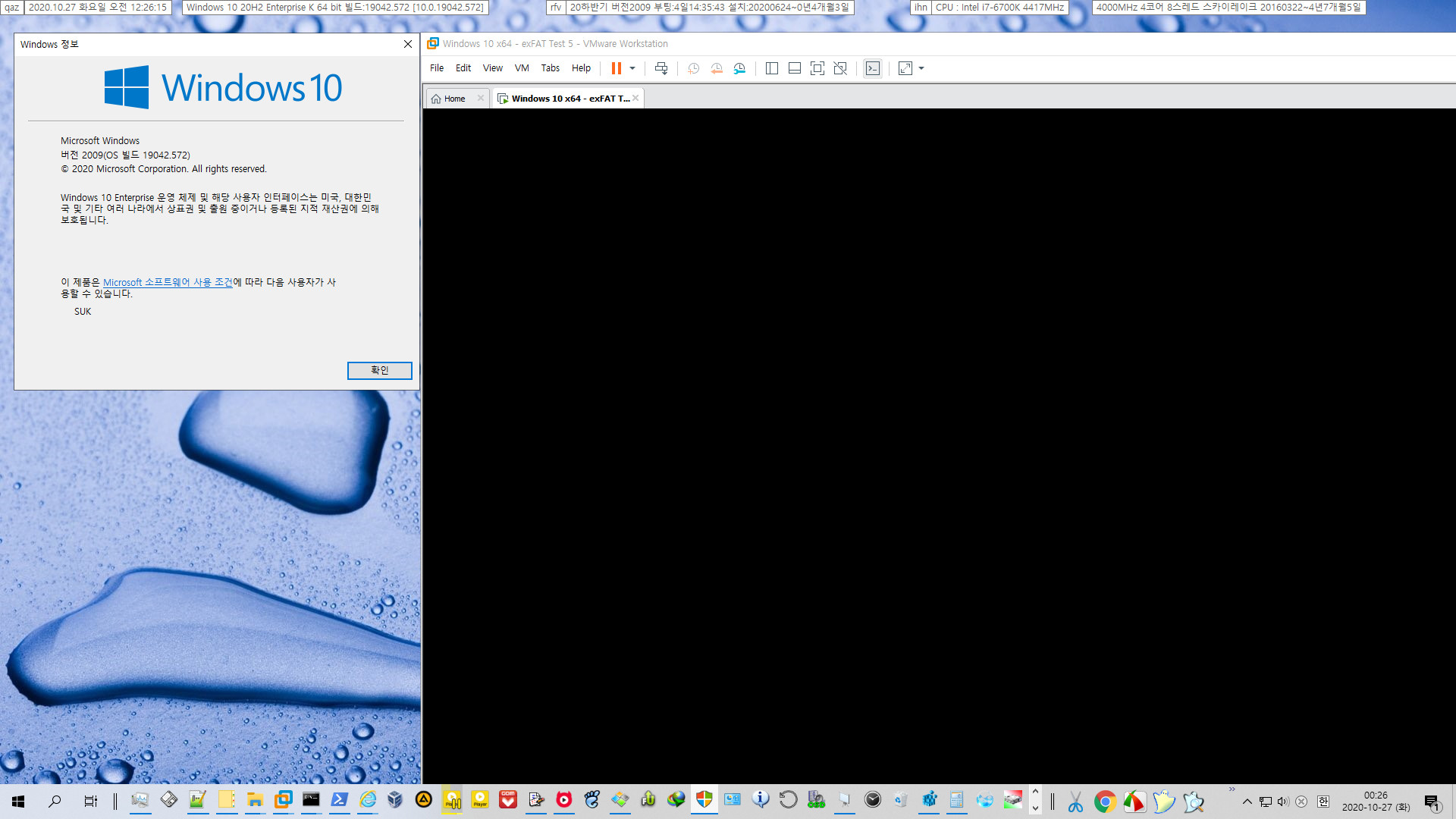
Task: Open the Windows Start menu
Action: pos(18,801)
